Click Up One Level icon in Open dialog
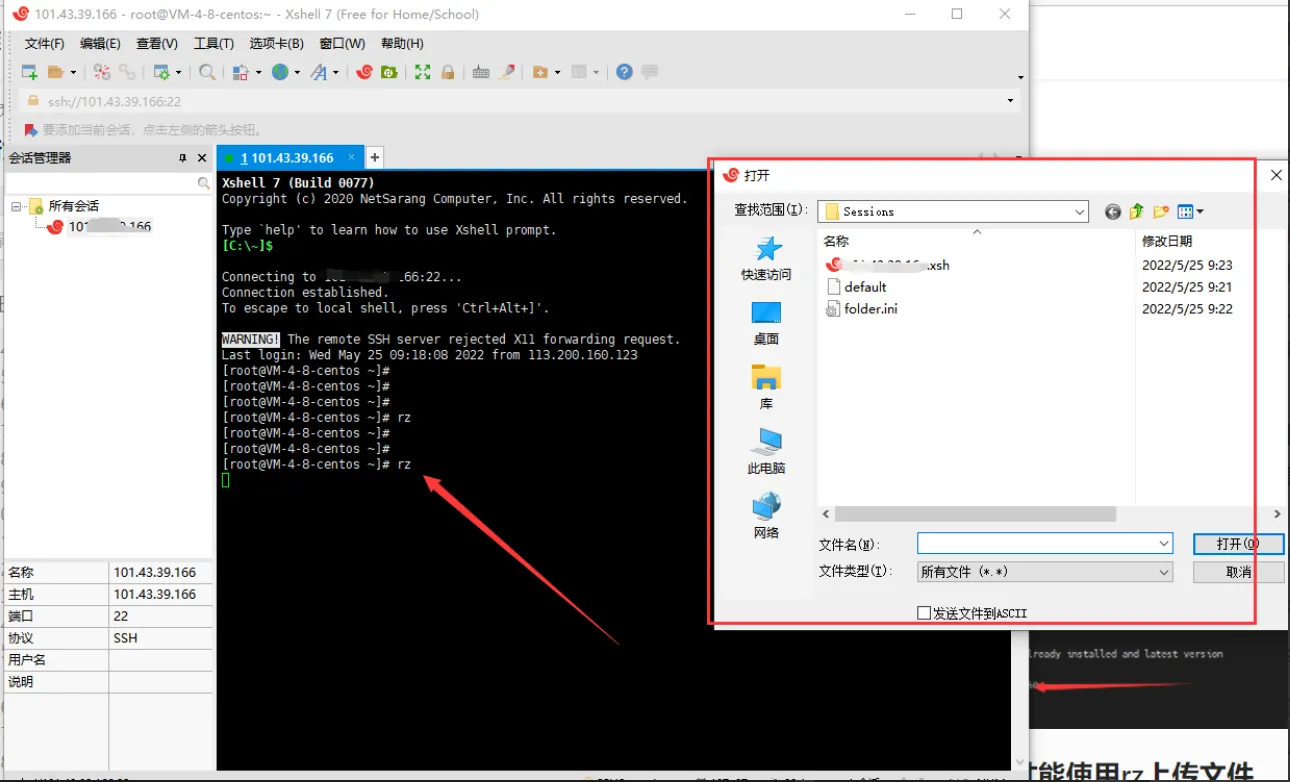Viewport: 1290px width, 782px height. tap(1137, 211)
